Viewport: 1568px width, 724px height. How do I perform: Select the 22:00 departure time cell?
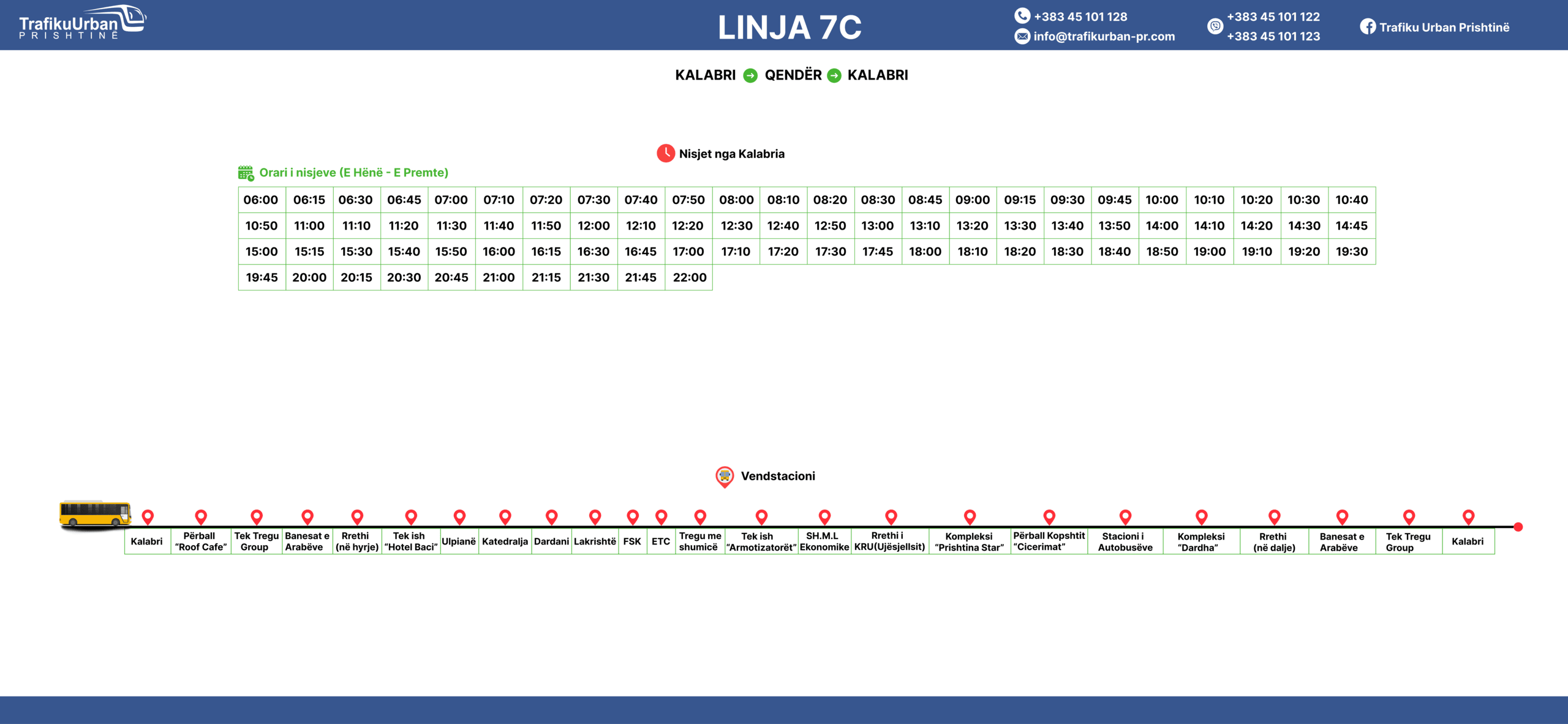click(x=689, y=277)
